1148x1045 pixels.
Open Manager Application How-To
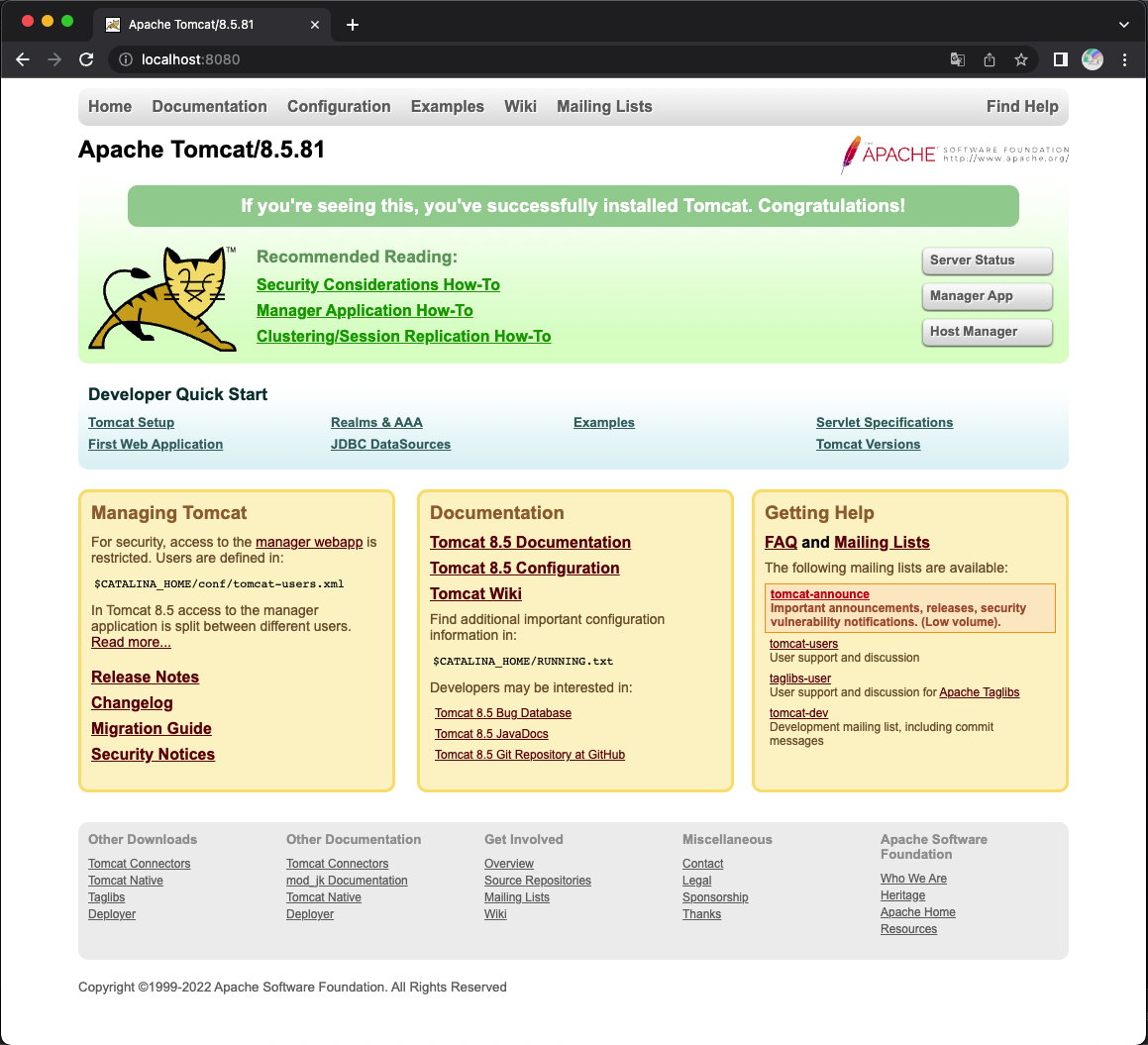coord(365,310)
